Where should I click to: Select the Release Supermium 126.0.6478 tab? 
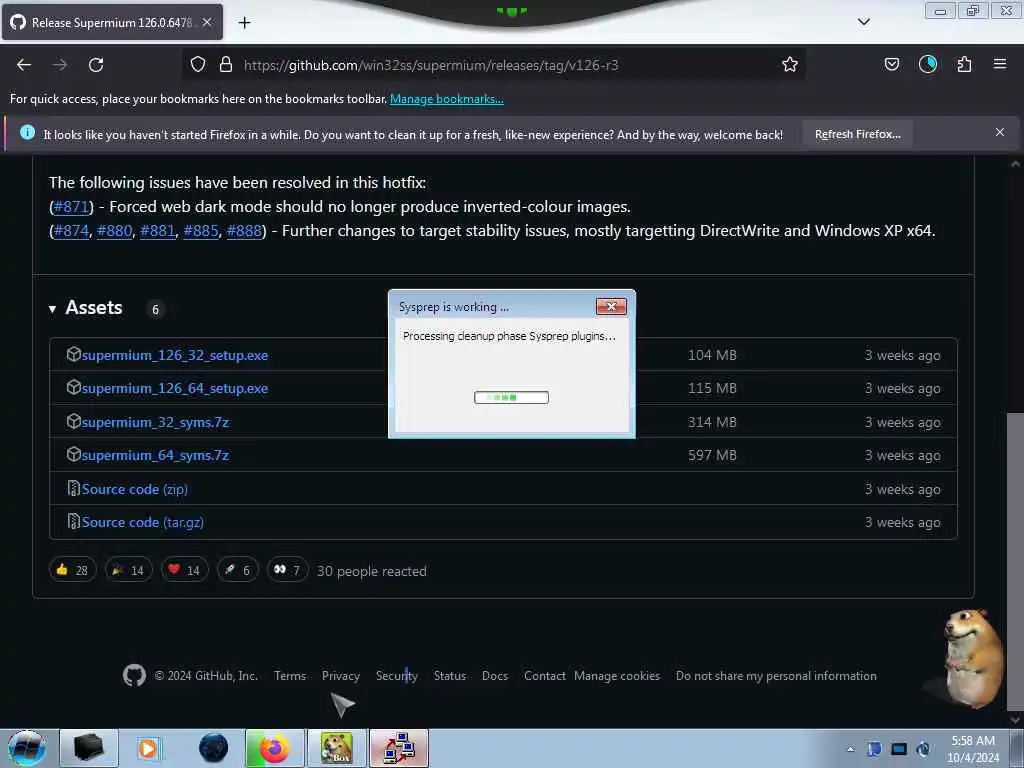click(112, 22)
